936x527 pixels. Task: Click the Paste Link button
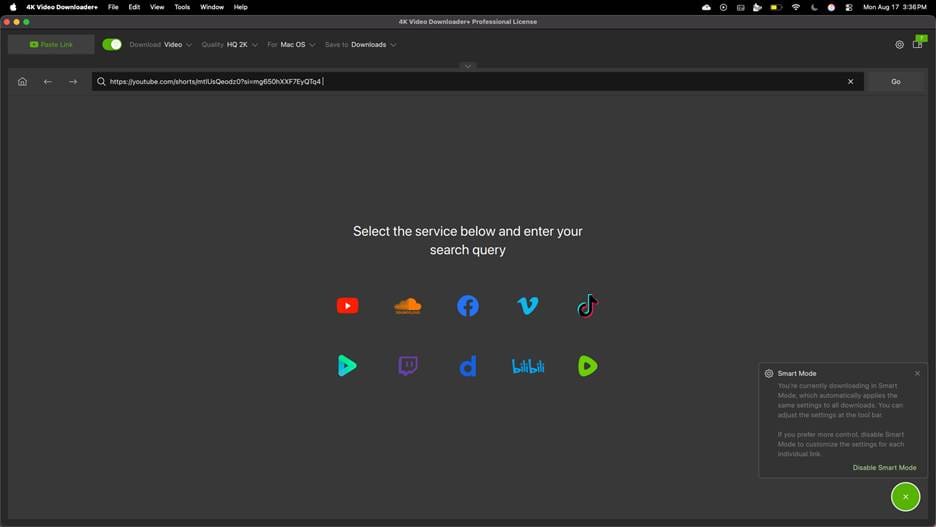51,45
